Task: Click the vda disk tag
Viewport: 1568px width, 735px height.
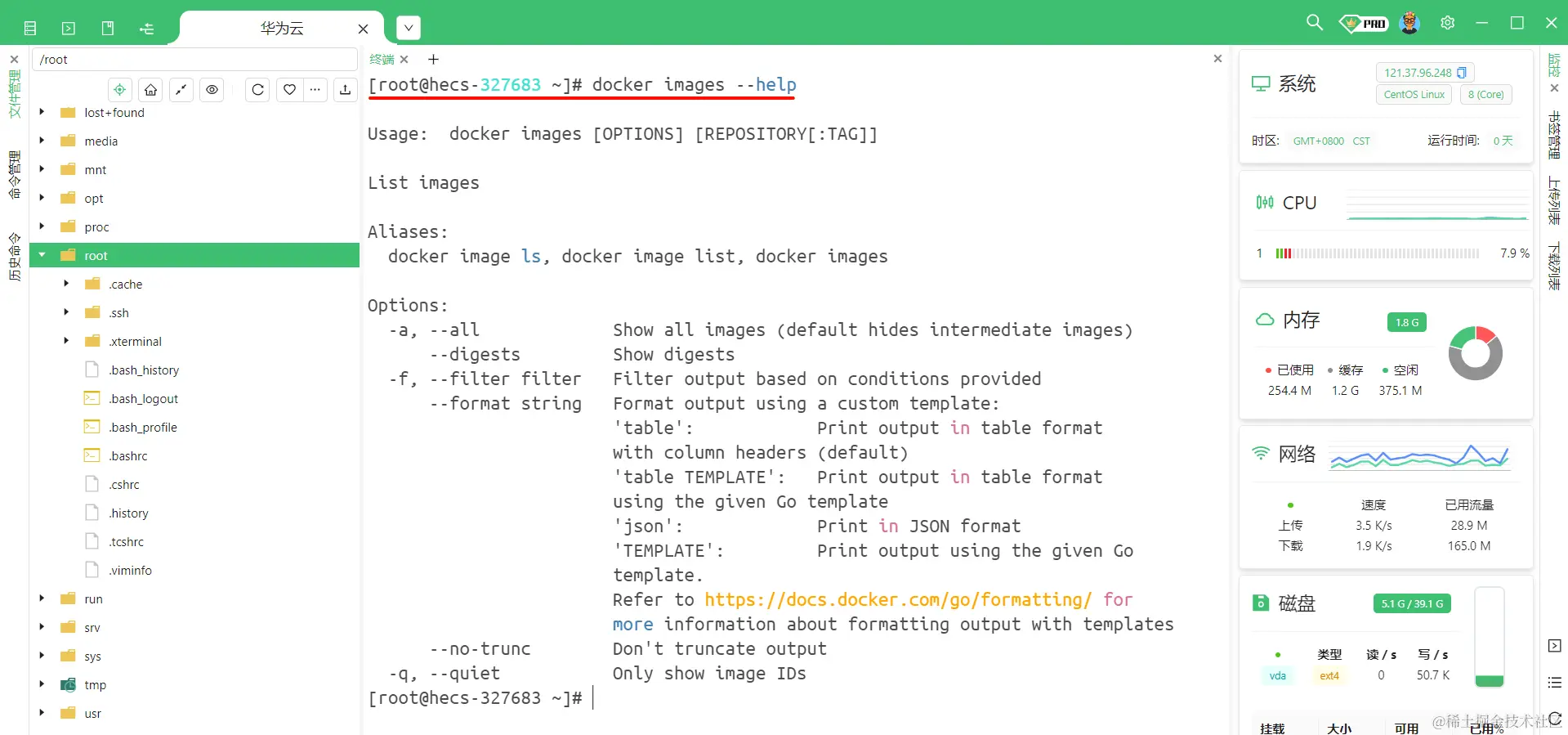Action: click(1278, 676)
